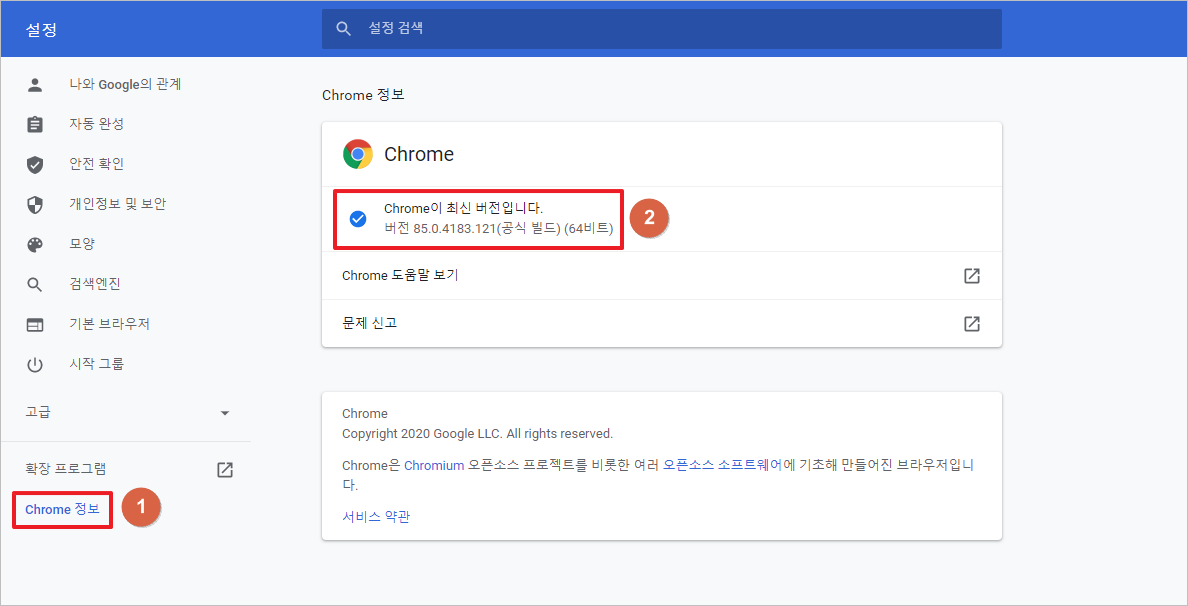Click the browser window icon beside 기본 브라우저

click(35, 325)
